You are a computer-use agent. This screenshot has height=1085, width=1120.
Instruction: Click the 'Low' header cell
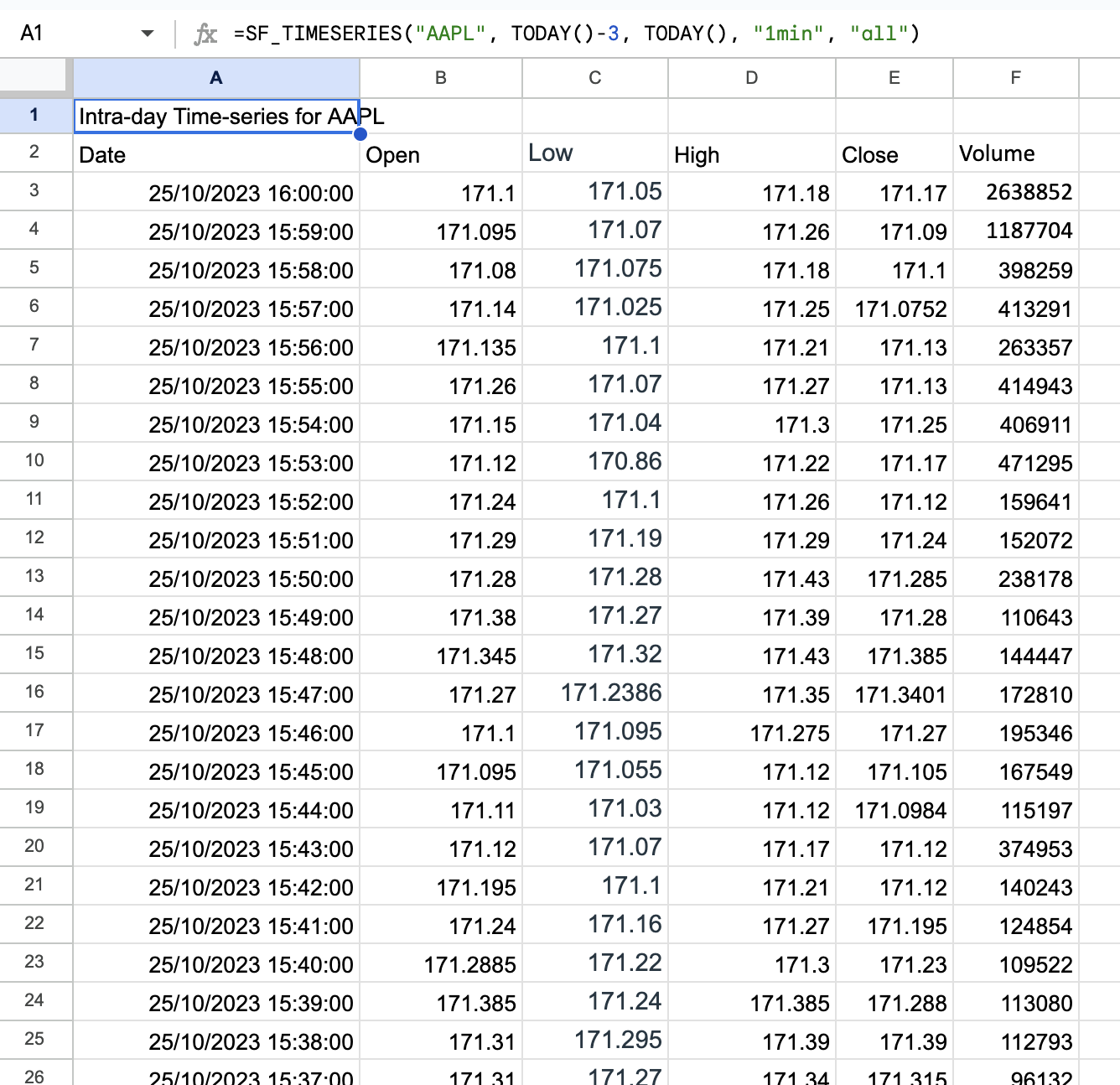[x=595, y=153]
